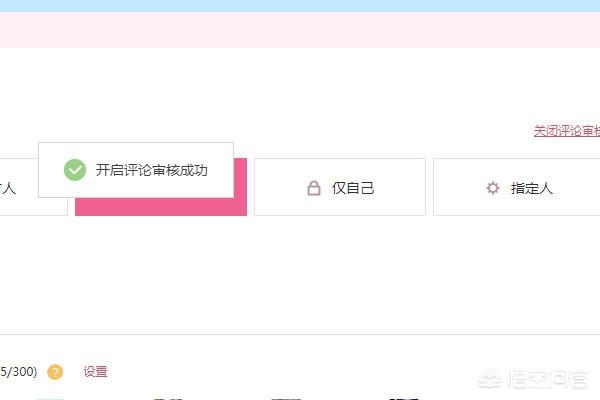Click the cloud logo in the watermark

pyautogui.click(x=489, y=380)
